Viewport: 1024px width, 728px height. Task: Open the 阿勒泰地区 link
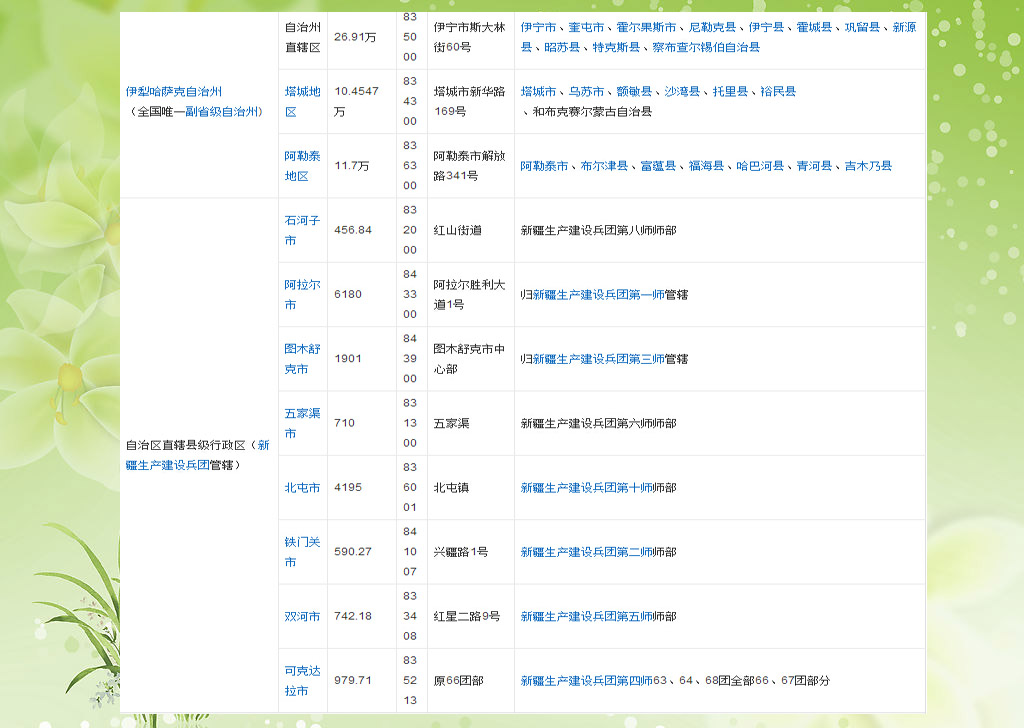tap(302, 166)
